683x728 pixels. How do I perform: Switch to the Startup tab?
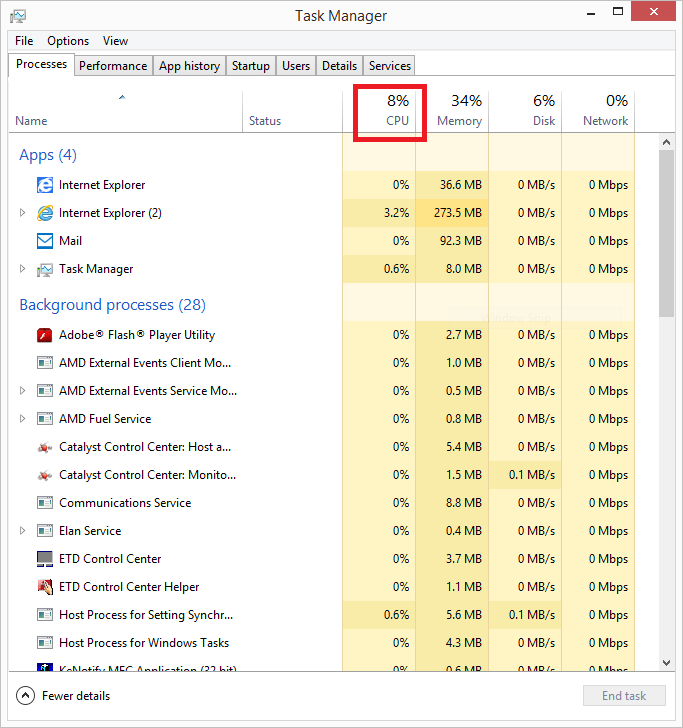tap(251, 66)
